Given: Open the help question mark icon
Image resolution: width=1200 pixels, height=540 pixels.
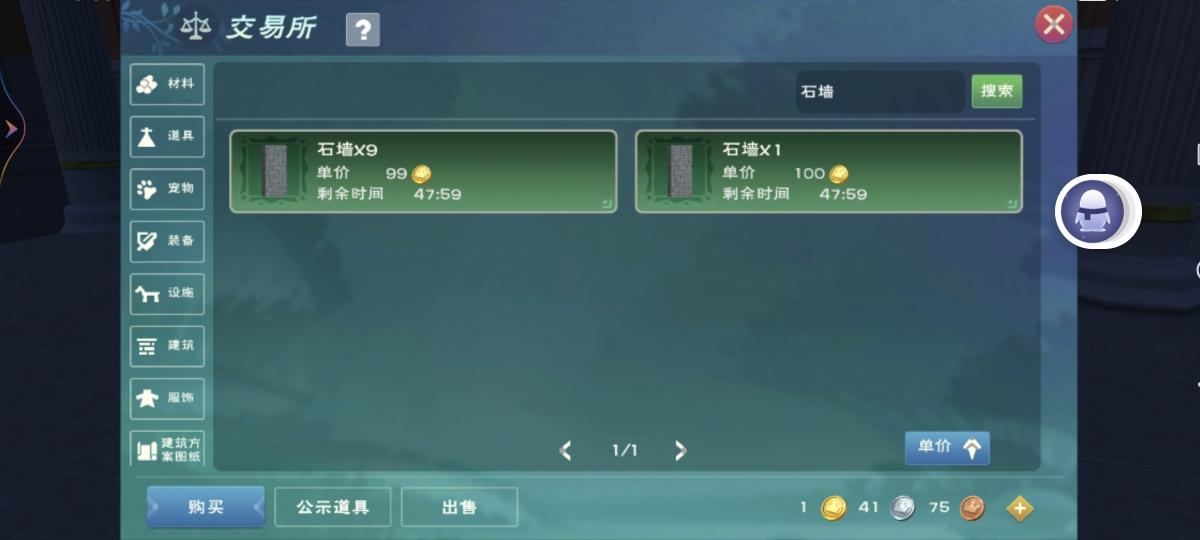Looking at the screenshot, I should [362, 30].
